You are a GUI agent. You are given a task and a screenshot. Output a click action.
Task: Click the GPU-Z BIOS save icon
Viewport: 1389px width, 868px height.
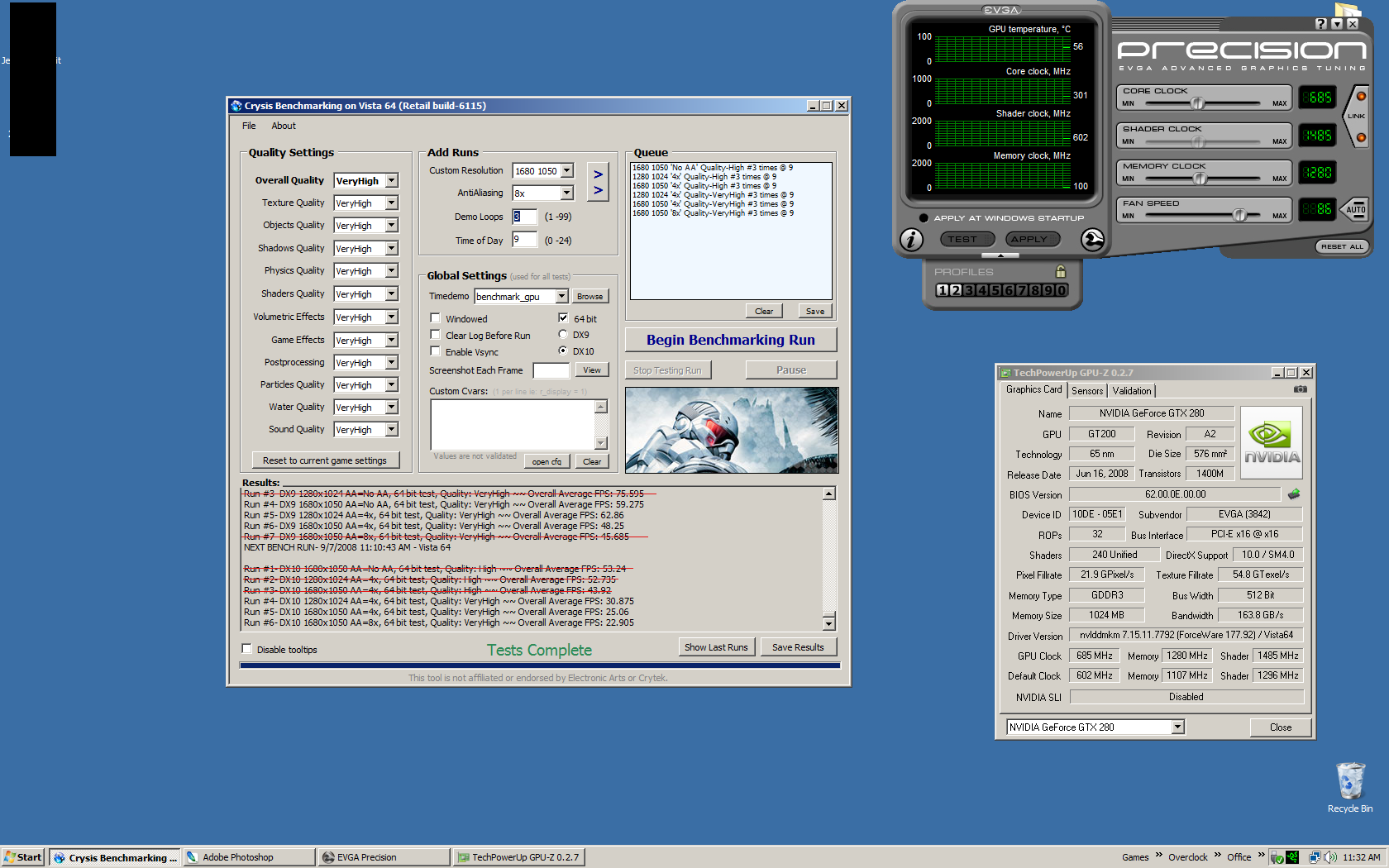pos(1294,494)
